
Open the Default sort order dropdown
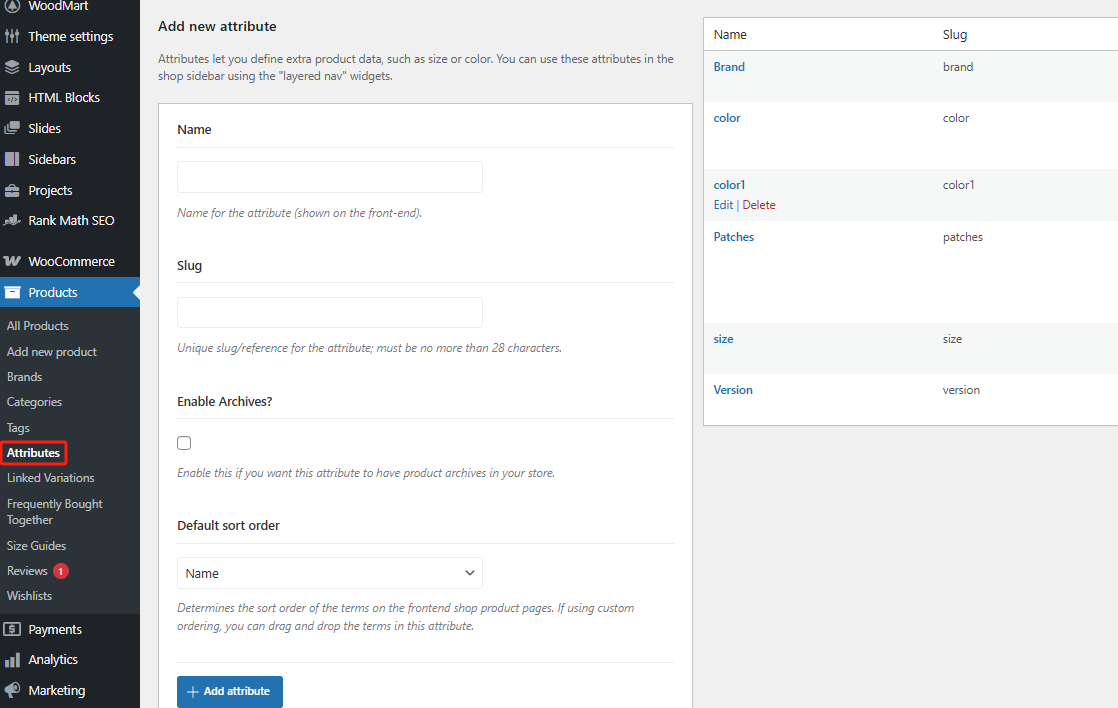coord(329,573)
